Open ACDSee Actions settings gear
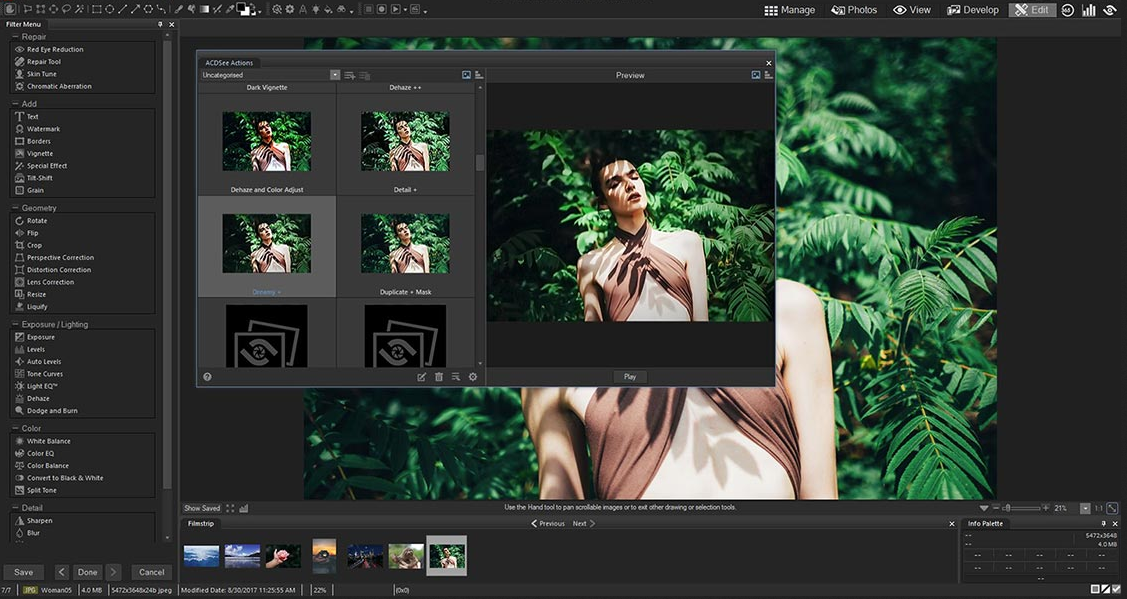 [472, 377]
